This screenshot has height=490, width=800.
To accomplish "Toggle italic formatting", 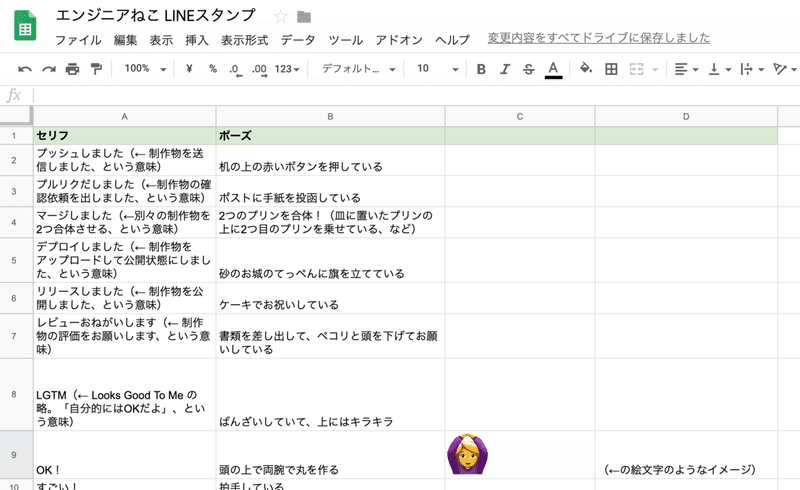I will [x=505, y=69].
